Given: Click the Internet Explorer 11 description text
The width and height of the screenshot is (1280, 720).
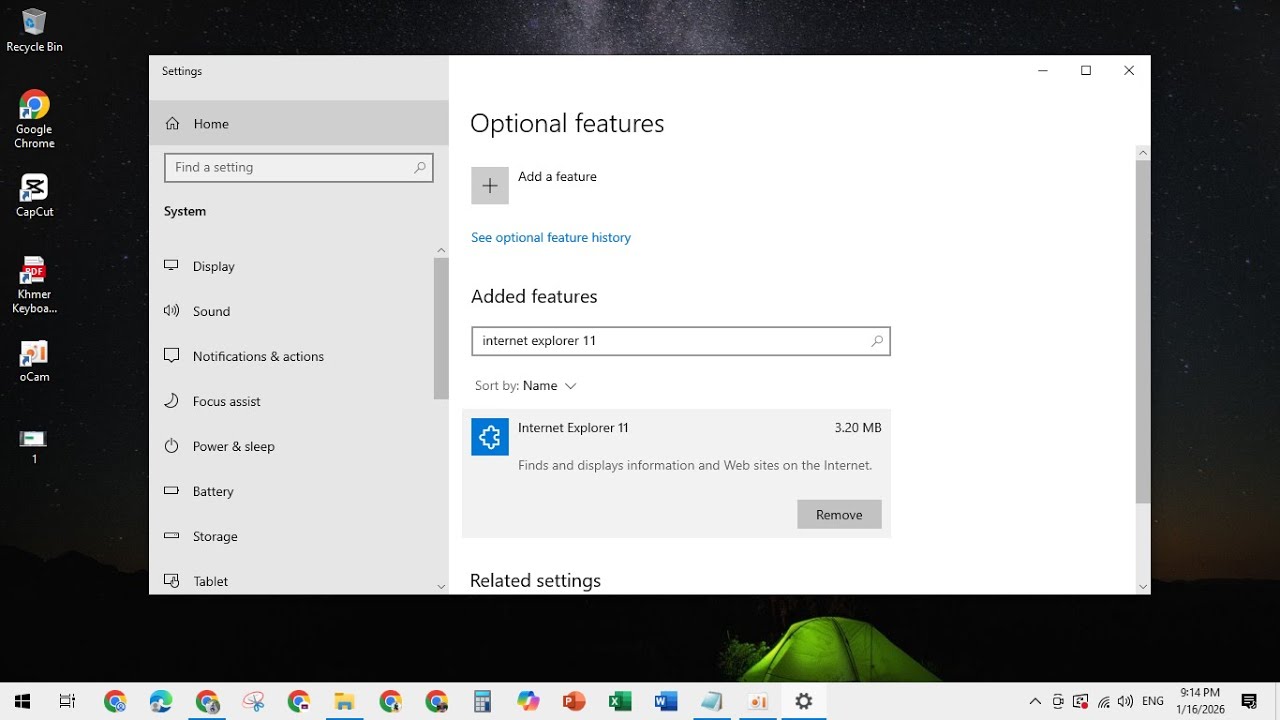Looking at the screenshot, I should pyautogui.click(x=695, y=466).
